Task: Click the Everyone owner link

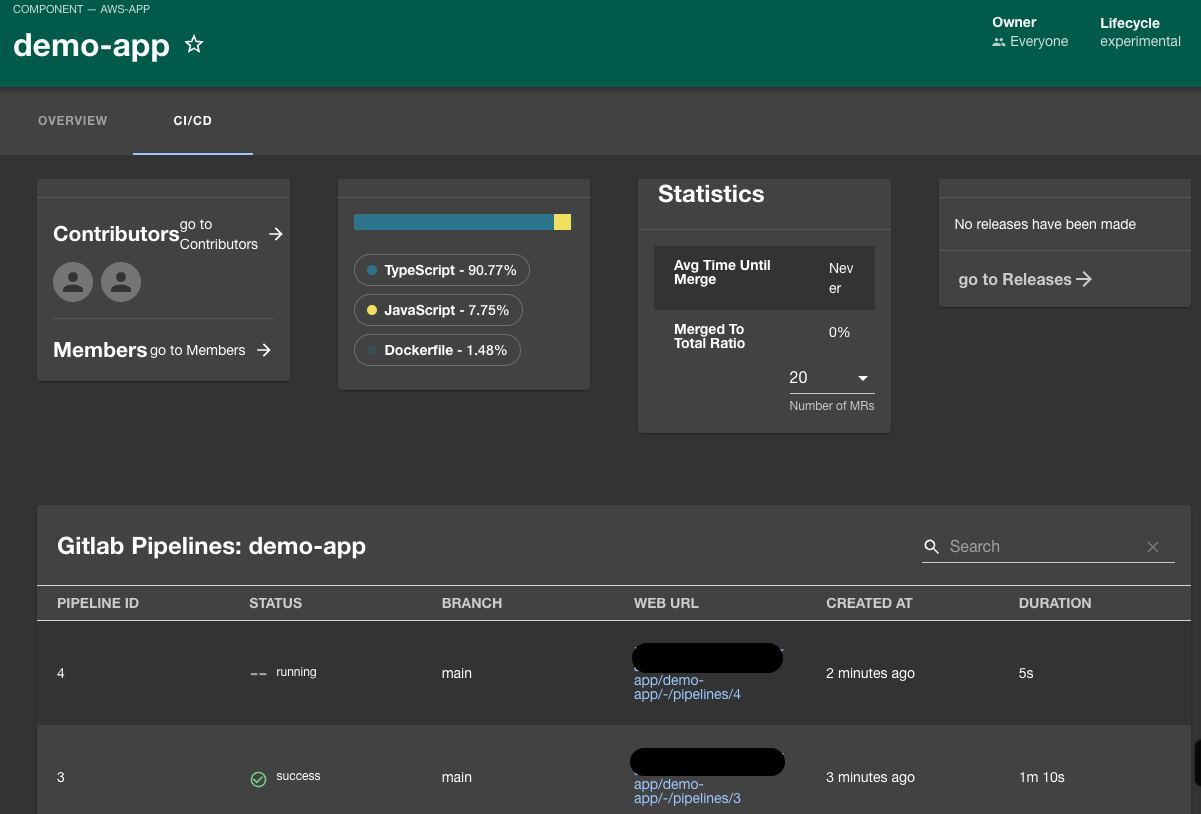Action: (1039, 42)
